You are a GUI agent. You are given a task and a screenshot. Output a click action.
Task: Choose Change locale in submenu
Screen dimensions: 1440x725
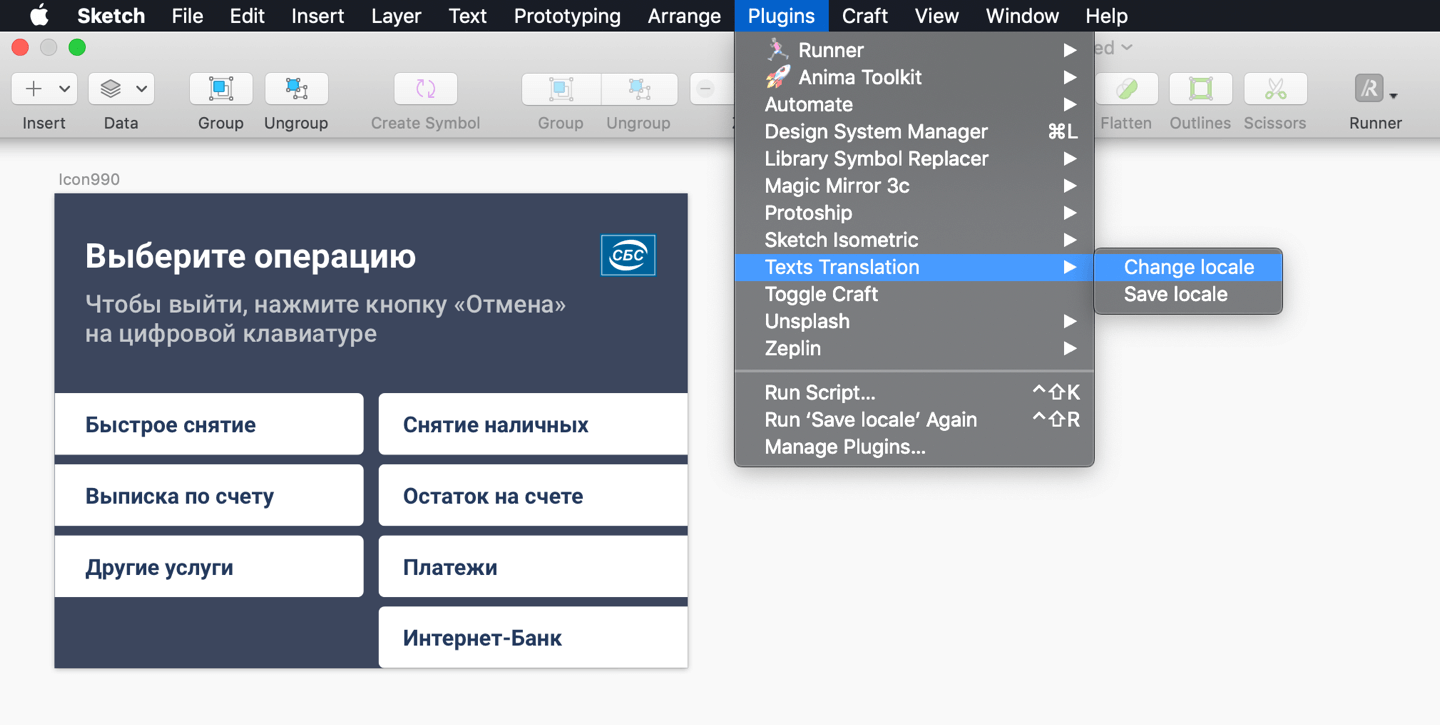click(x=1188, y=267)
